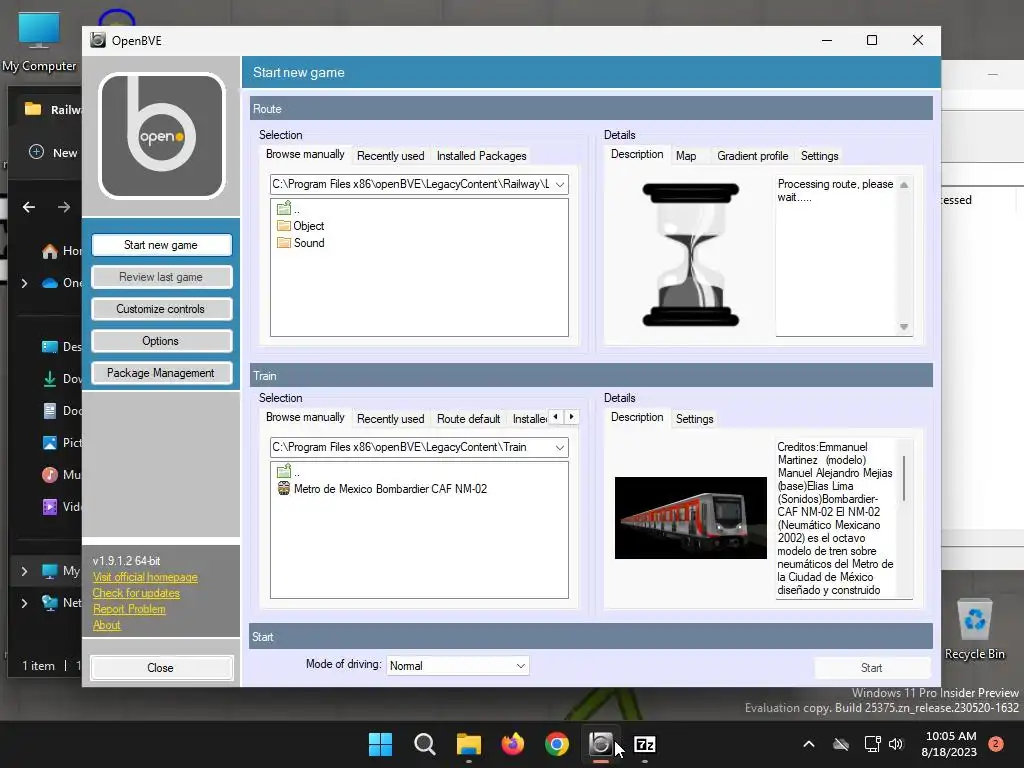This screenshot has height=768, width=1024.
Task: Click taskbar clock showing 10:05 AM
Action: coord(950,744)
